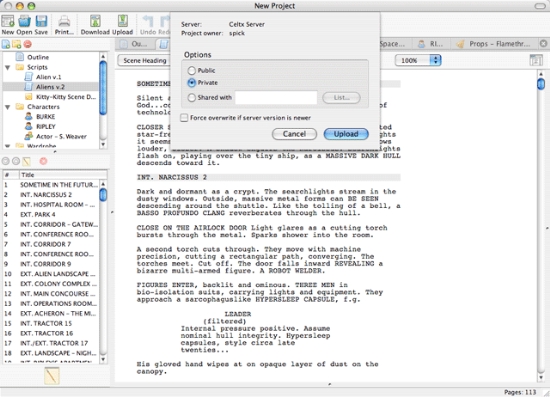Select scene 13 INT. OPERATIONS ROOM
550x397 pixels.
click(51, 303)
